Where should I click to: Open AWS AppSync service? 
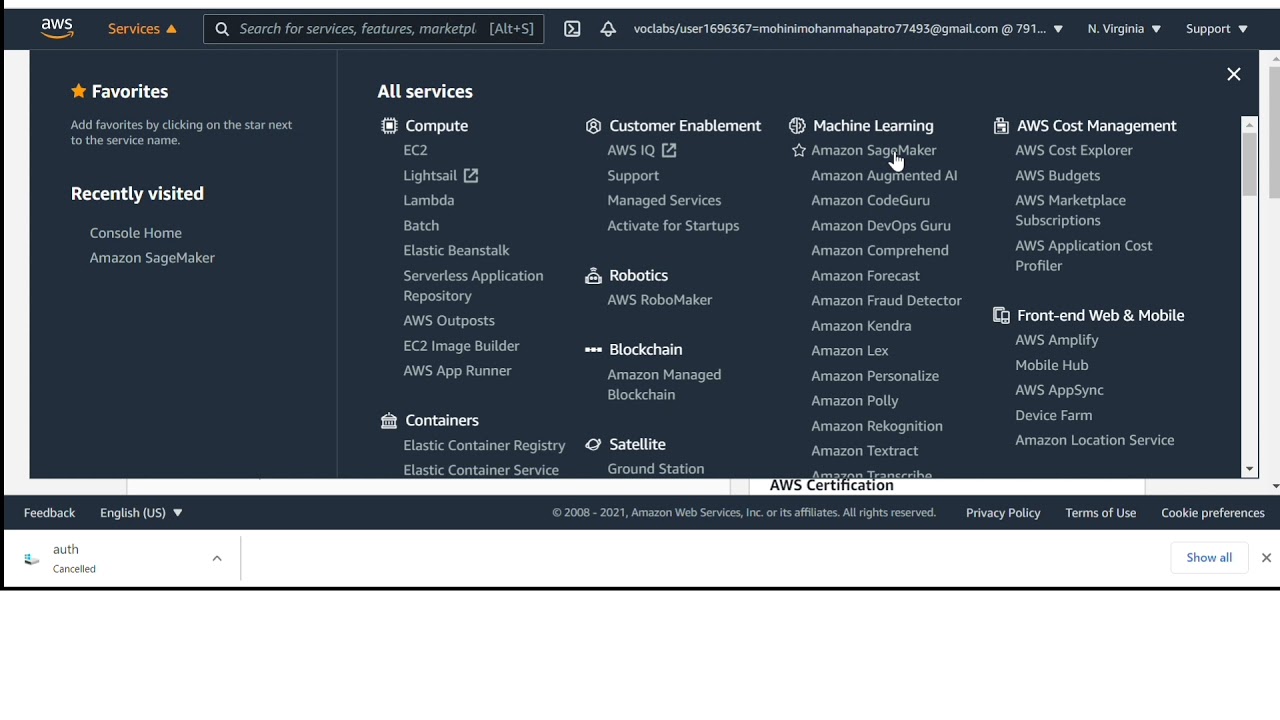click(1060, 390)
